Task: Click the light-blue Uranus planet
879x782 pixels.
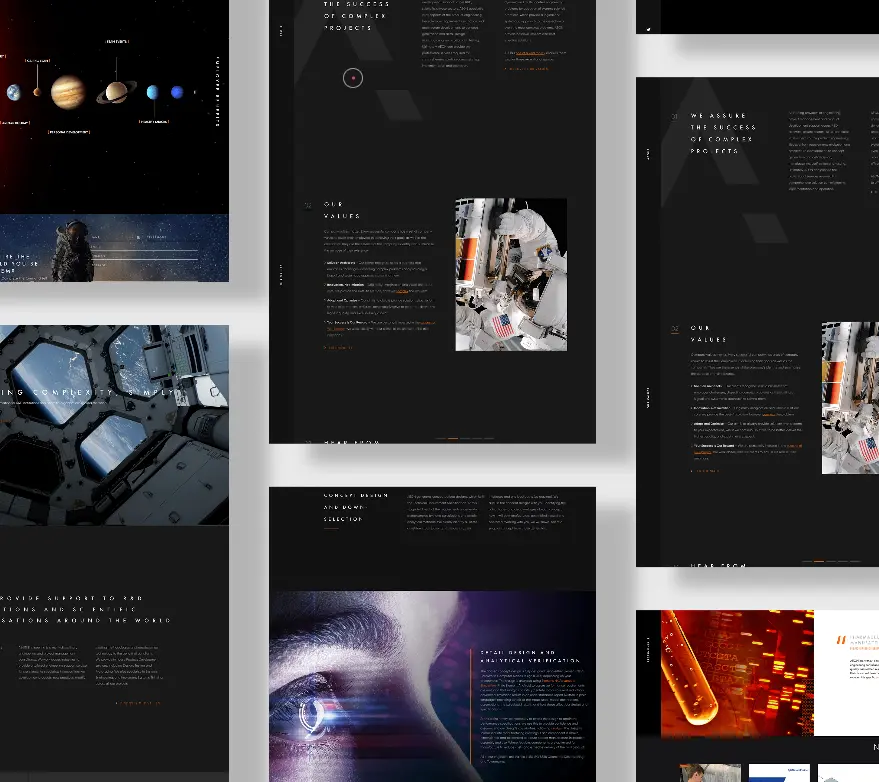Action: pyautogui.click(x=153, y=93)
